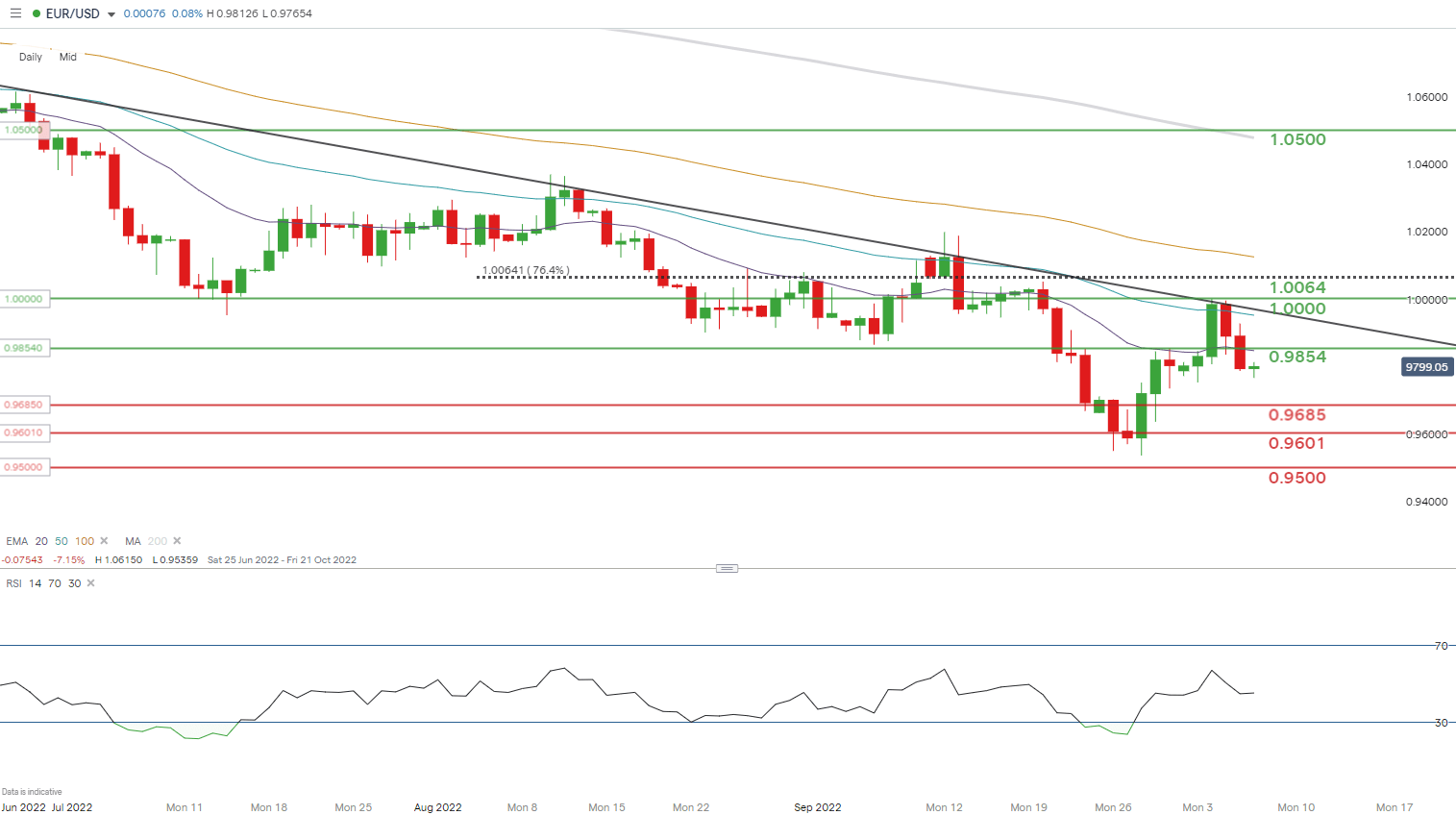The width and height of the screenshot is (1456, 815).
Task: Select the Daily timeframe option
Action: (31, 57)
